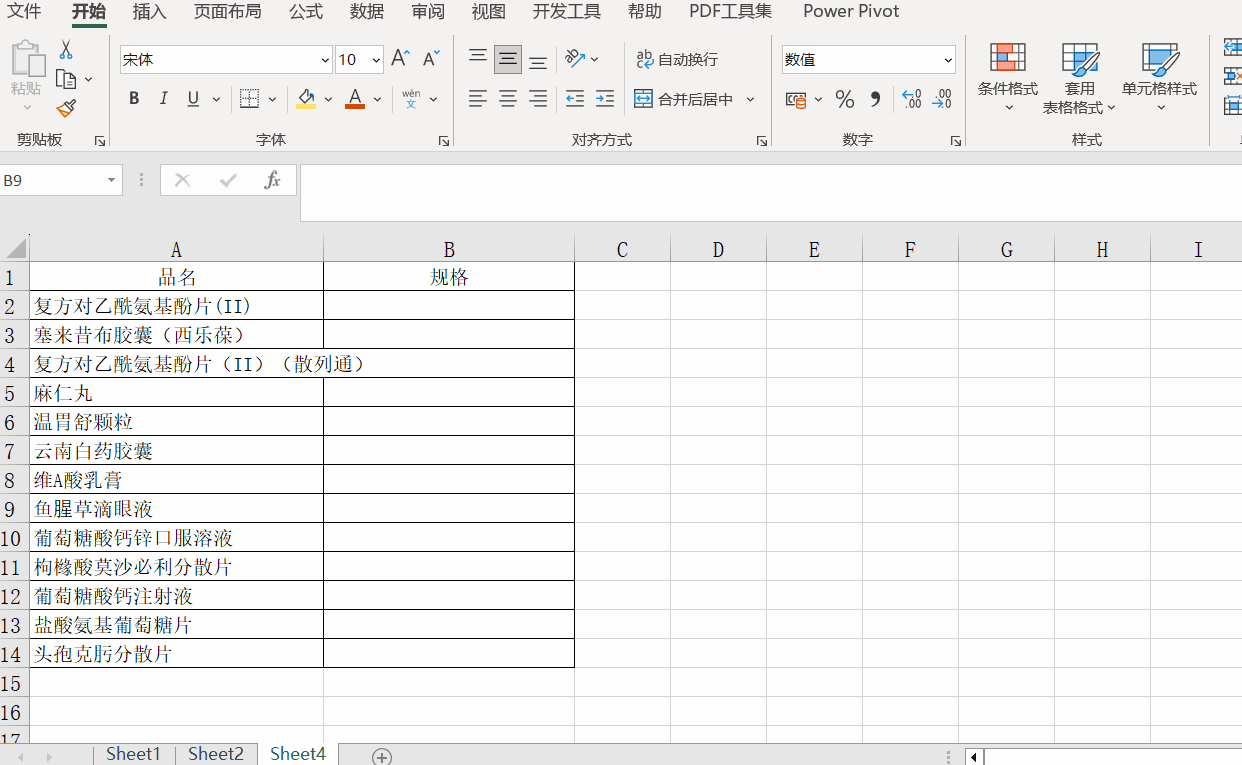Expand the fill color dropdown arrow
Image resolution: width=1242 pixels, height=765 pixels.
point(329,99)
